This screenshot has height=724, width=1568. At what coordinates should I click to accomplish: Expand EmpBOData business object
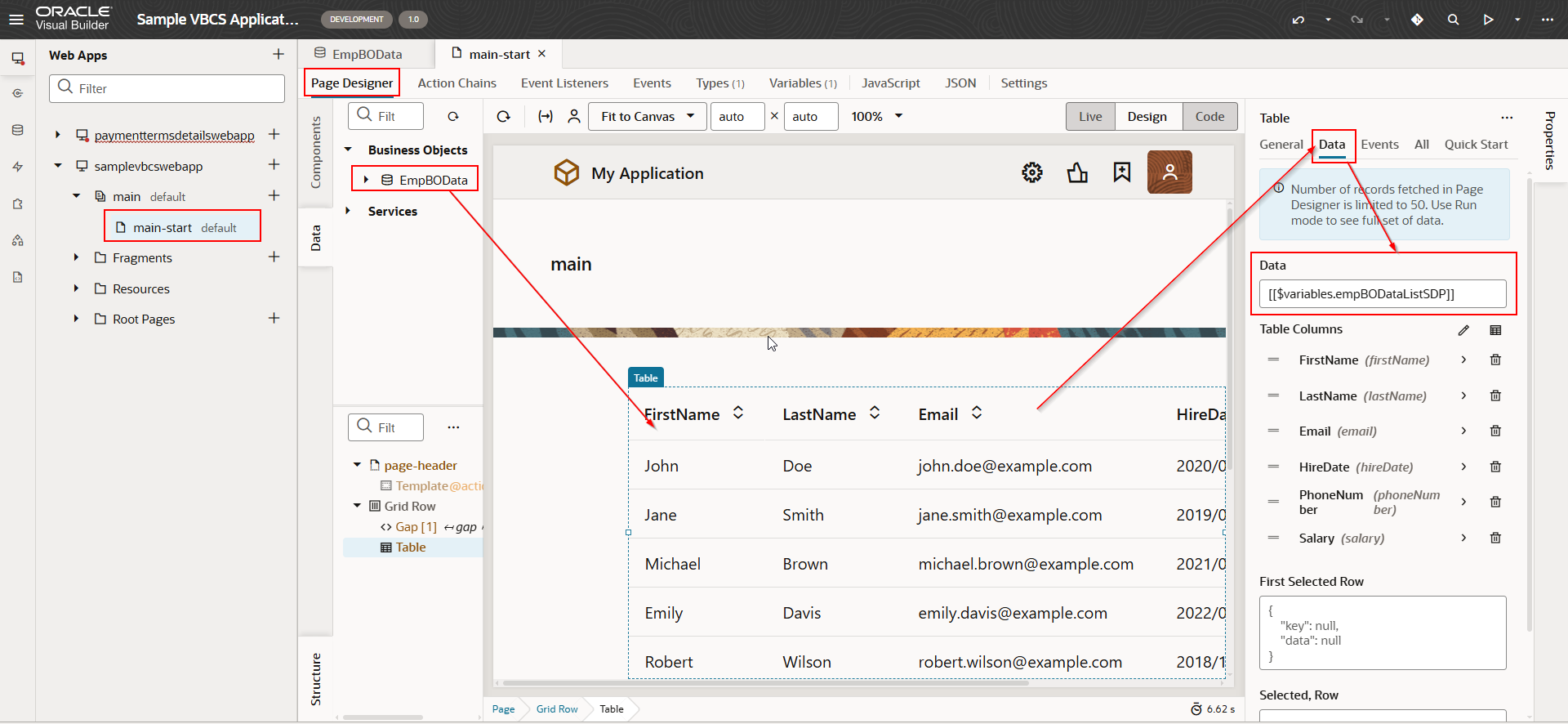point(366,180)
